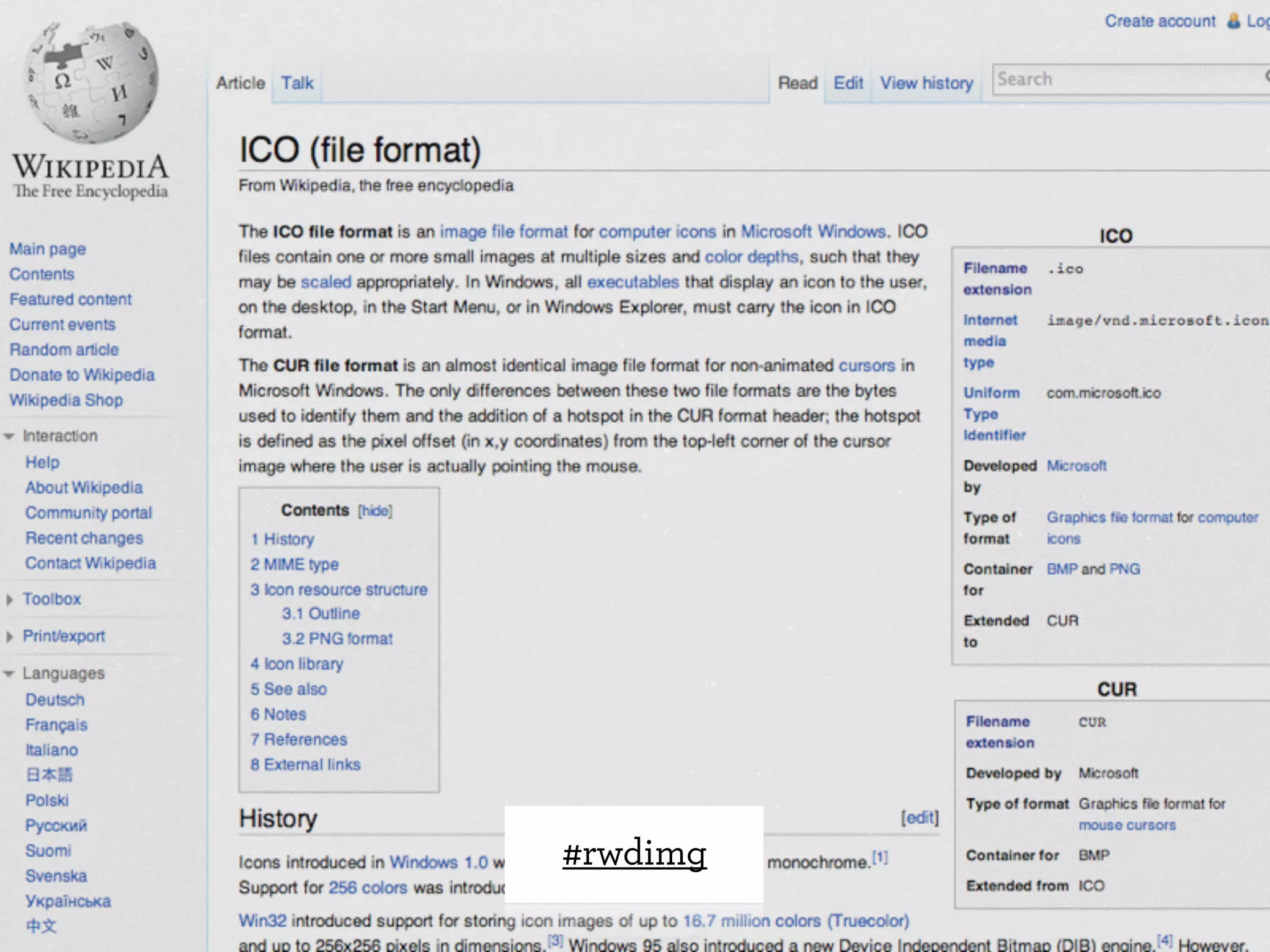Open Donate to Wikipedia link
The height and width of the screenshot is (952, 1270).
(x=82, y=375)
